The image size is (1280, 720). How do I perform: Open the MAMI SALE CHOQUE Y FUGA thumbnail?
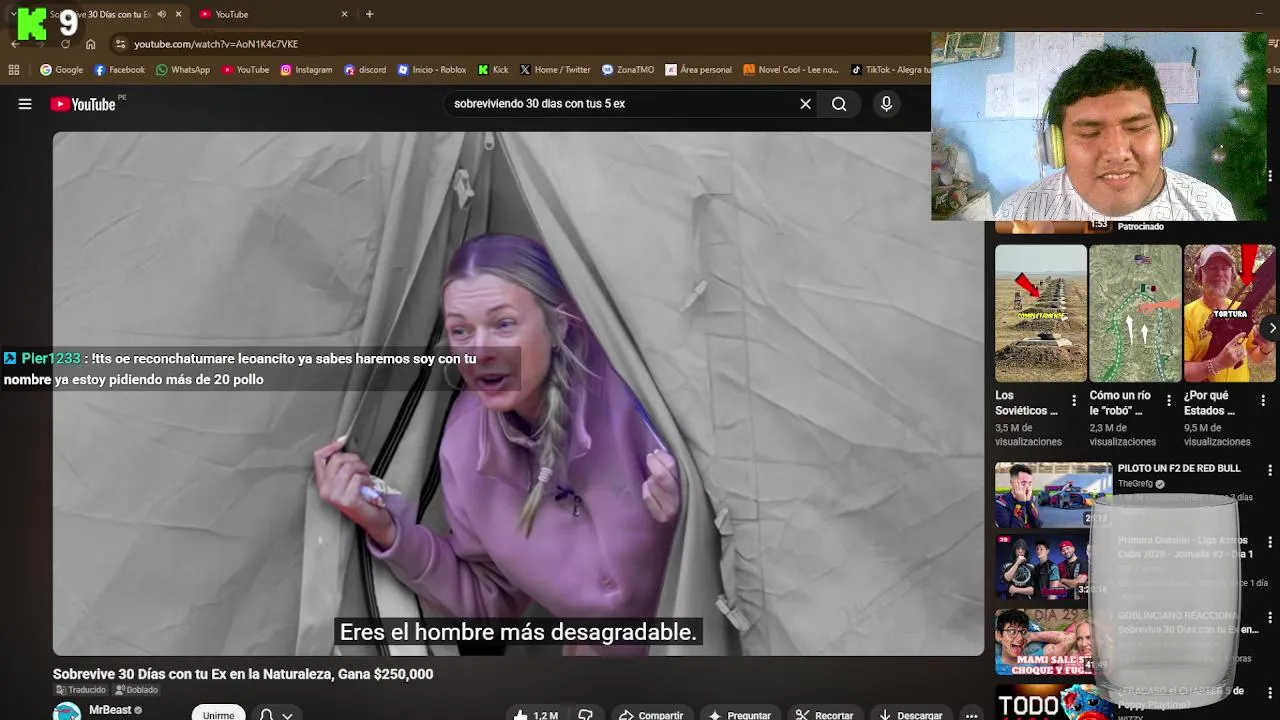pos(1053,641)
